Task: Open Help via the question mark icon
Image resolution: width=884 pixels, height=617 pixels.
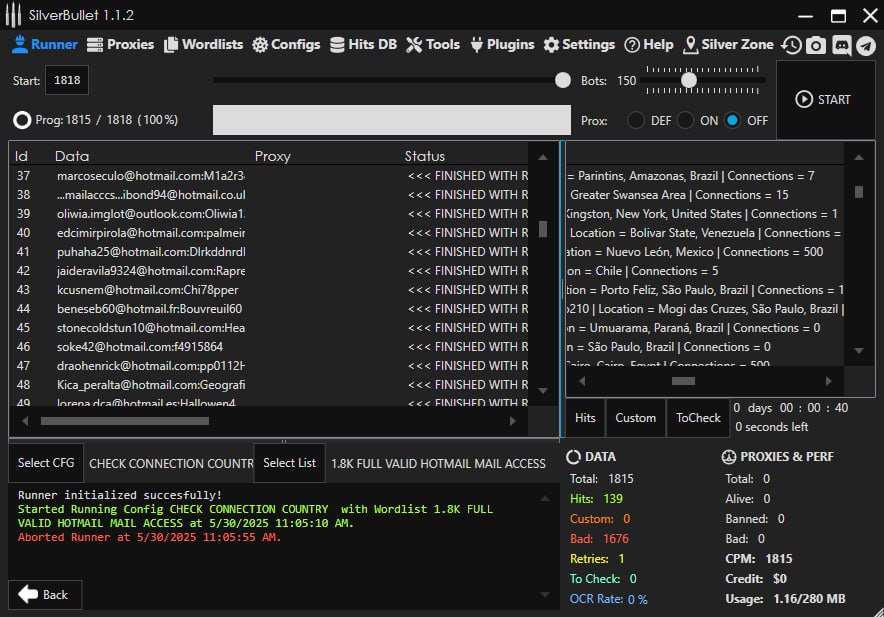Action: [x=632, y=45]
